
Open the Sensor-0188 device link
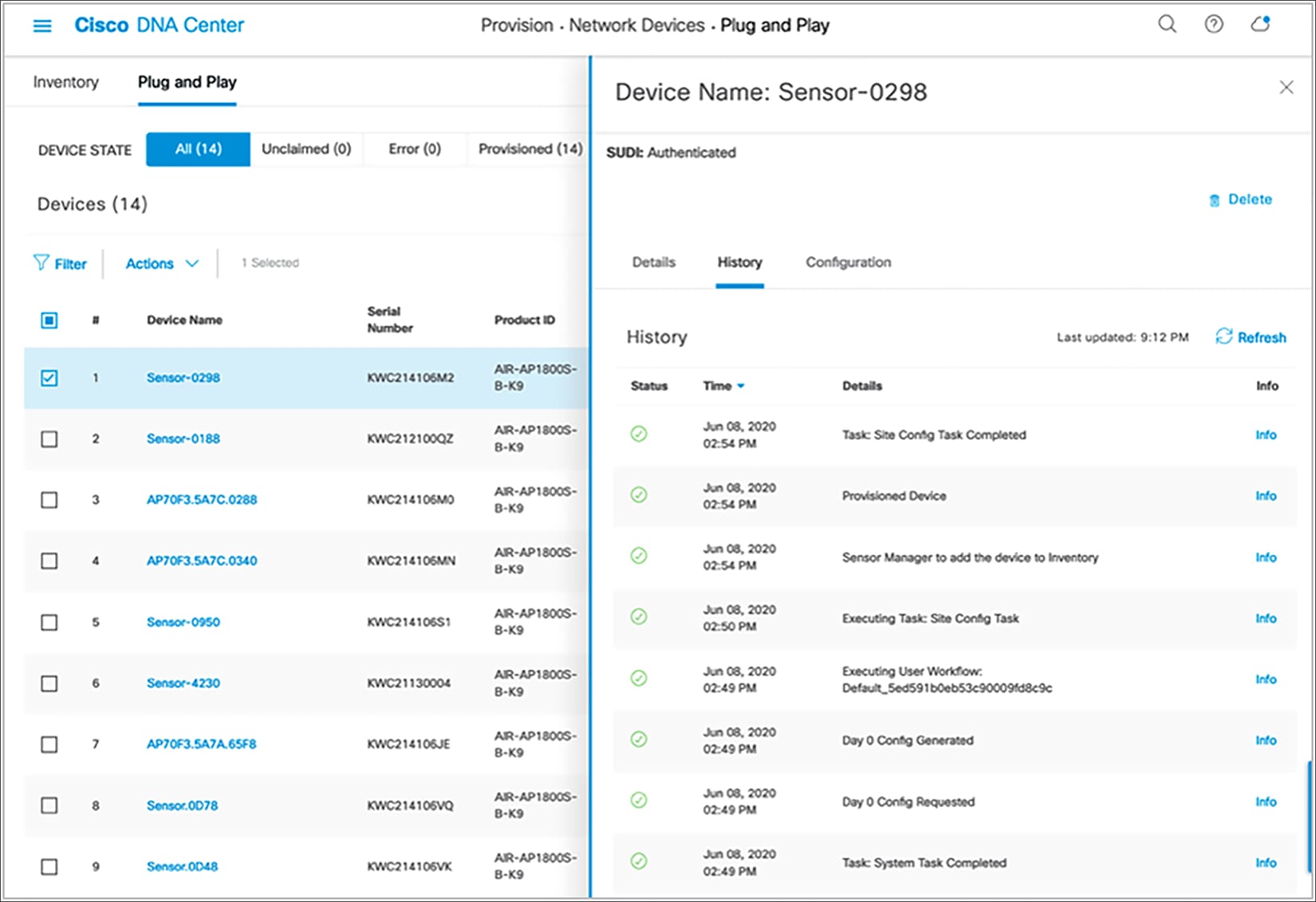[x=183, y=439]
